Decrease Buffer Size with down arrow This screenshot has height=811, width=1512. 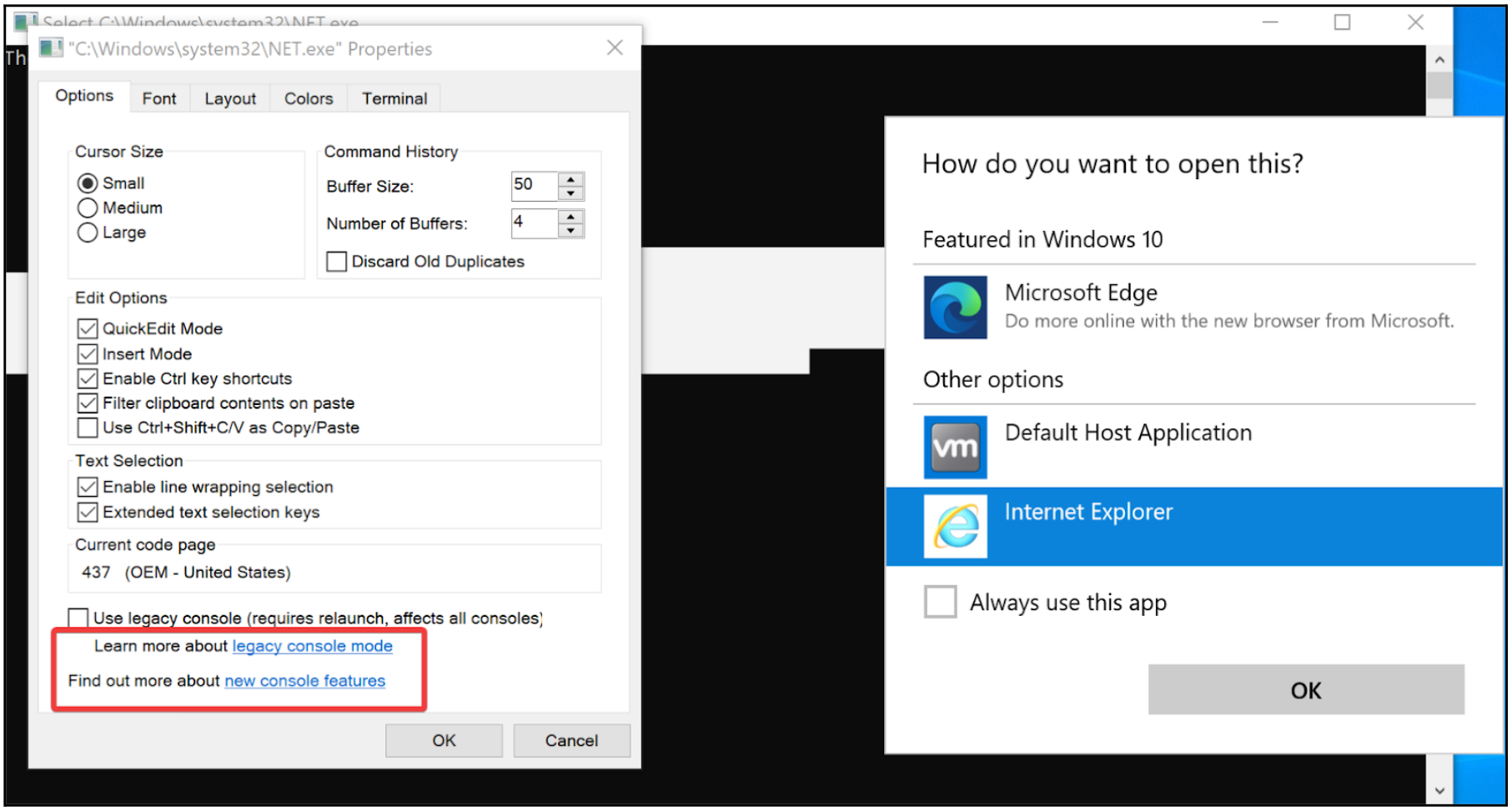571,193
